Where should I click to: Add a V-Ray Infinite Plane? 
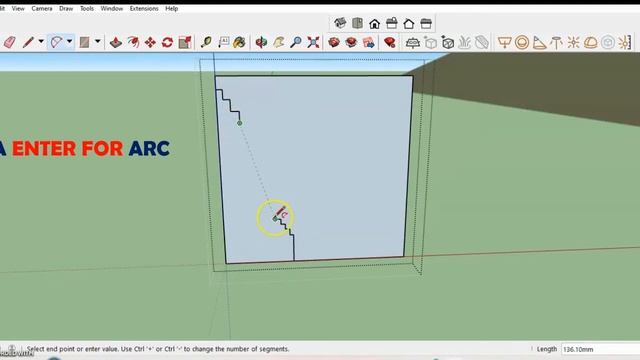pos(413,42)
